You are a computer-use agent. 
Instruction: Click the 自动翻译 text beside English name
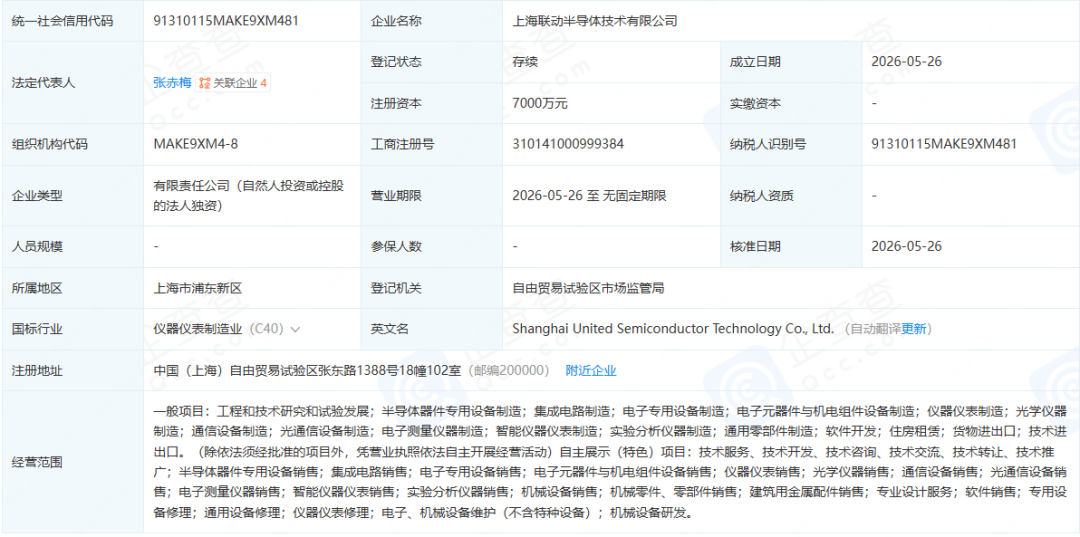point(876,328)
